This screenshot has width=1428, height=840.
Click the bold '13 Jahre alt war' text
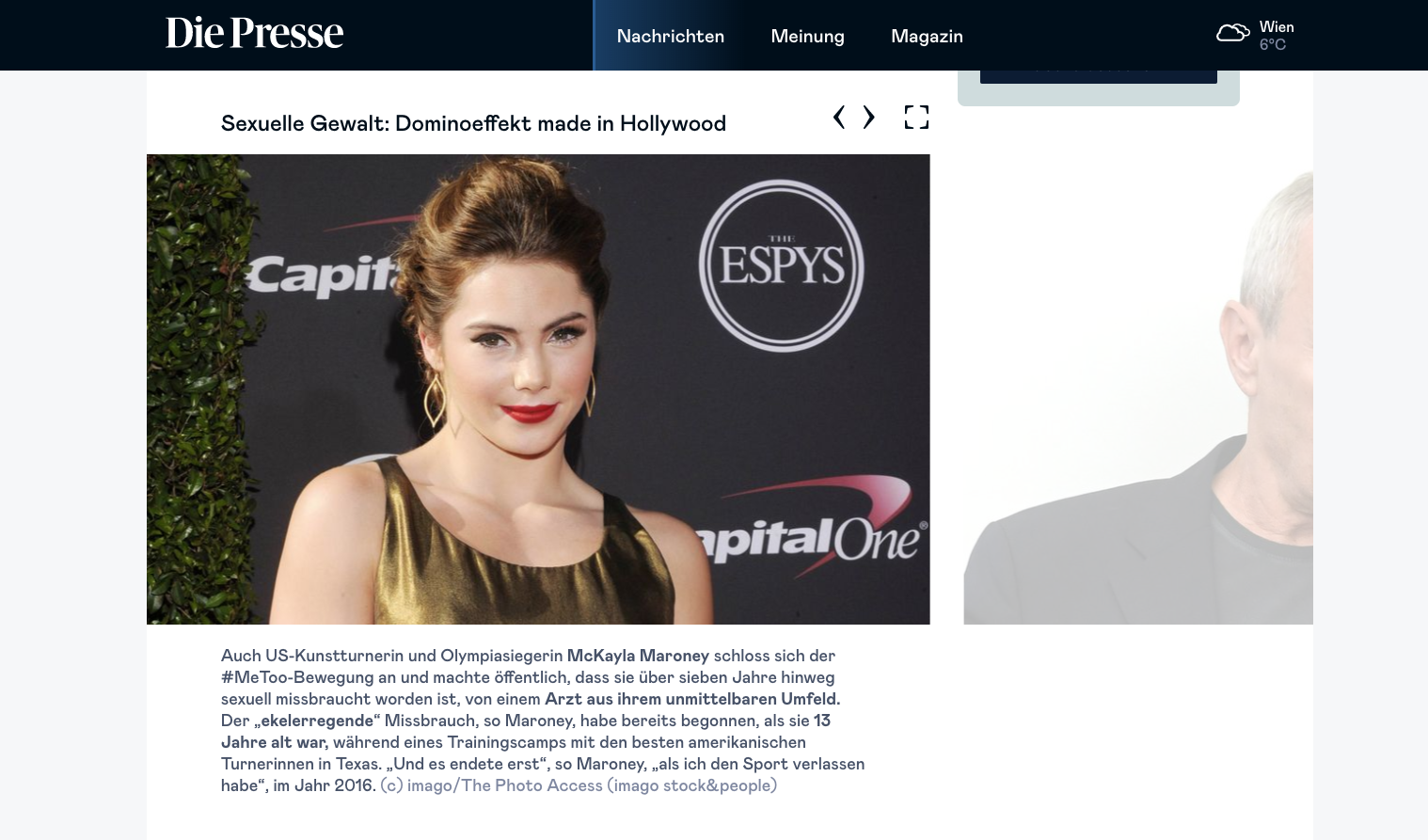click(x=274, y=742)
